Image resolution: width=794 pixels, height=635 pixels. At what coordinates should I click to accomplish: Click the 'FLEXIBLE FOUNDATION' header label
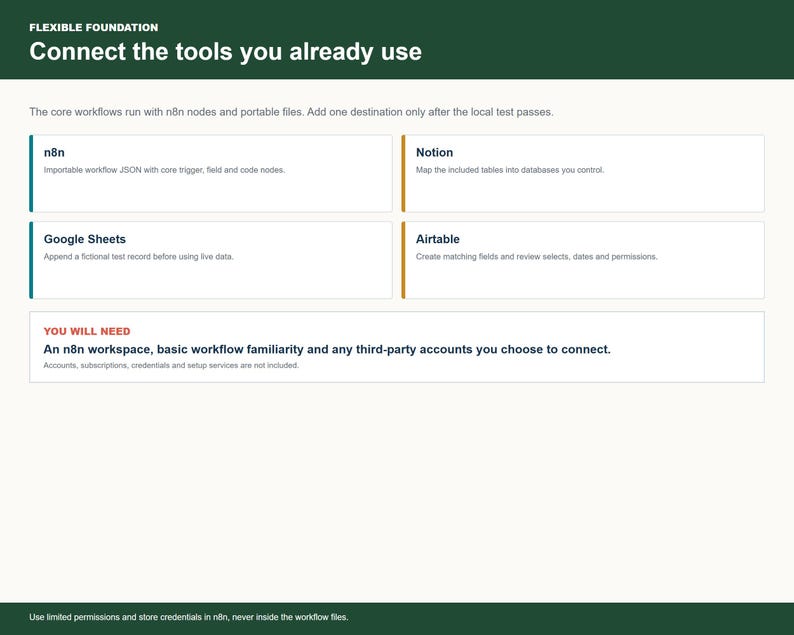coord(94,27)
